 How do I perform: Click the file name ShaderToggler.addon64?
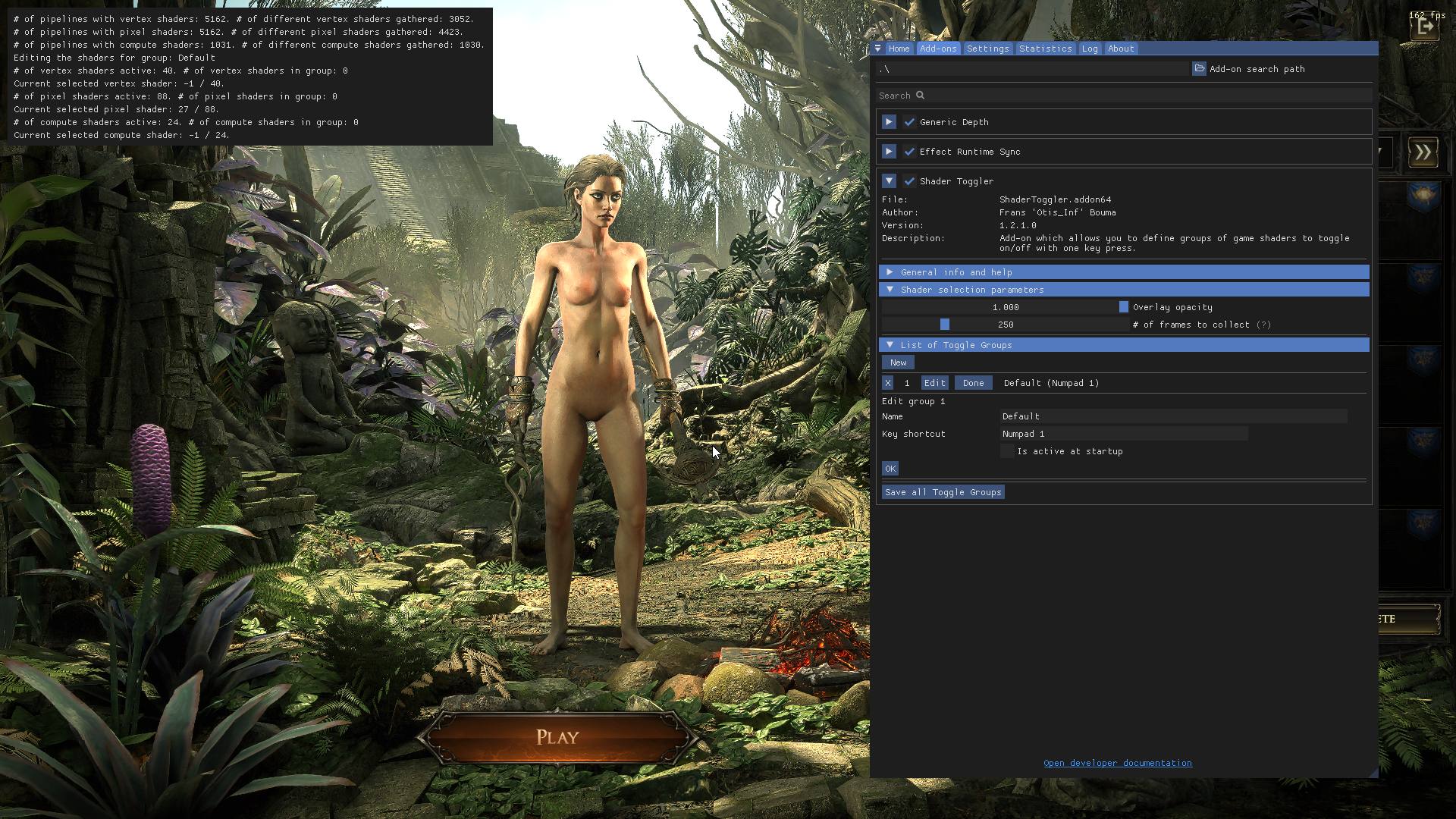[x=1055, y=199]
